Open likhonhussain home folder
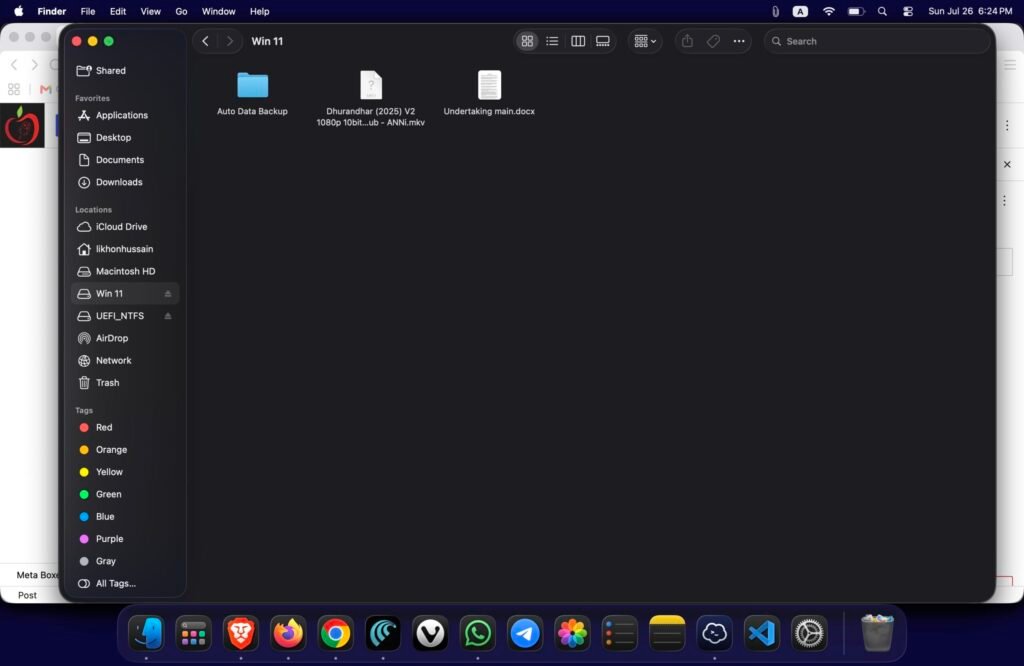 tap(125, 249)
